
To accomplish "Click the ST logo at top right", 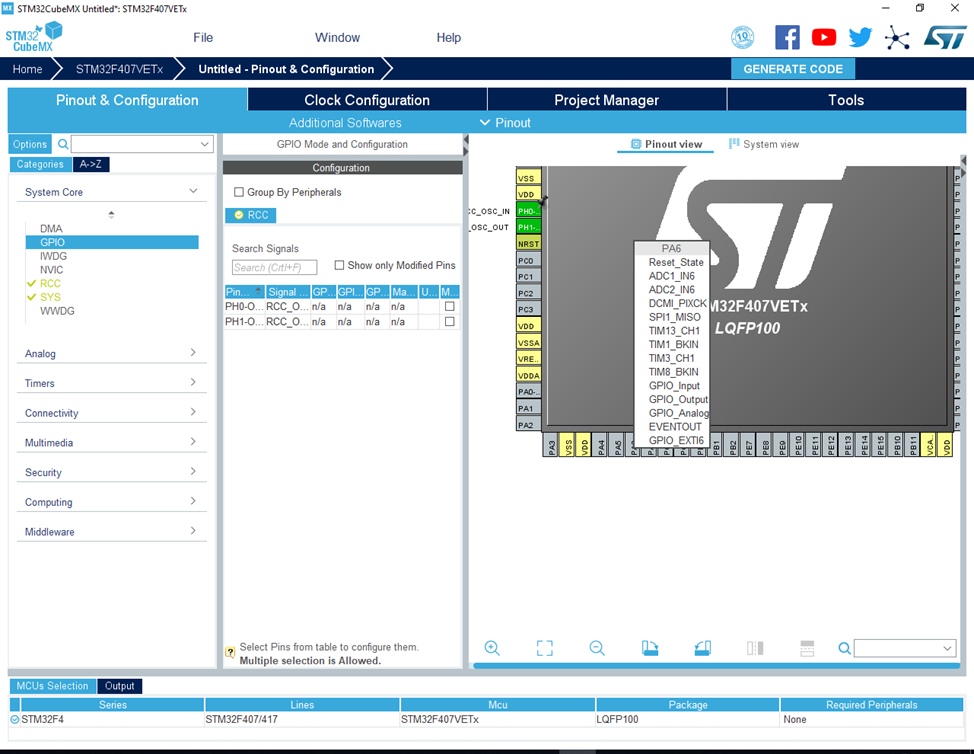I will click(x=944, y=38).
